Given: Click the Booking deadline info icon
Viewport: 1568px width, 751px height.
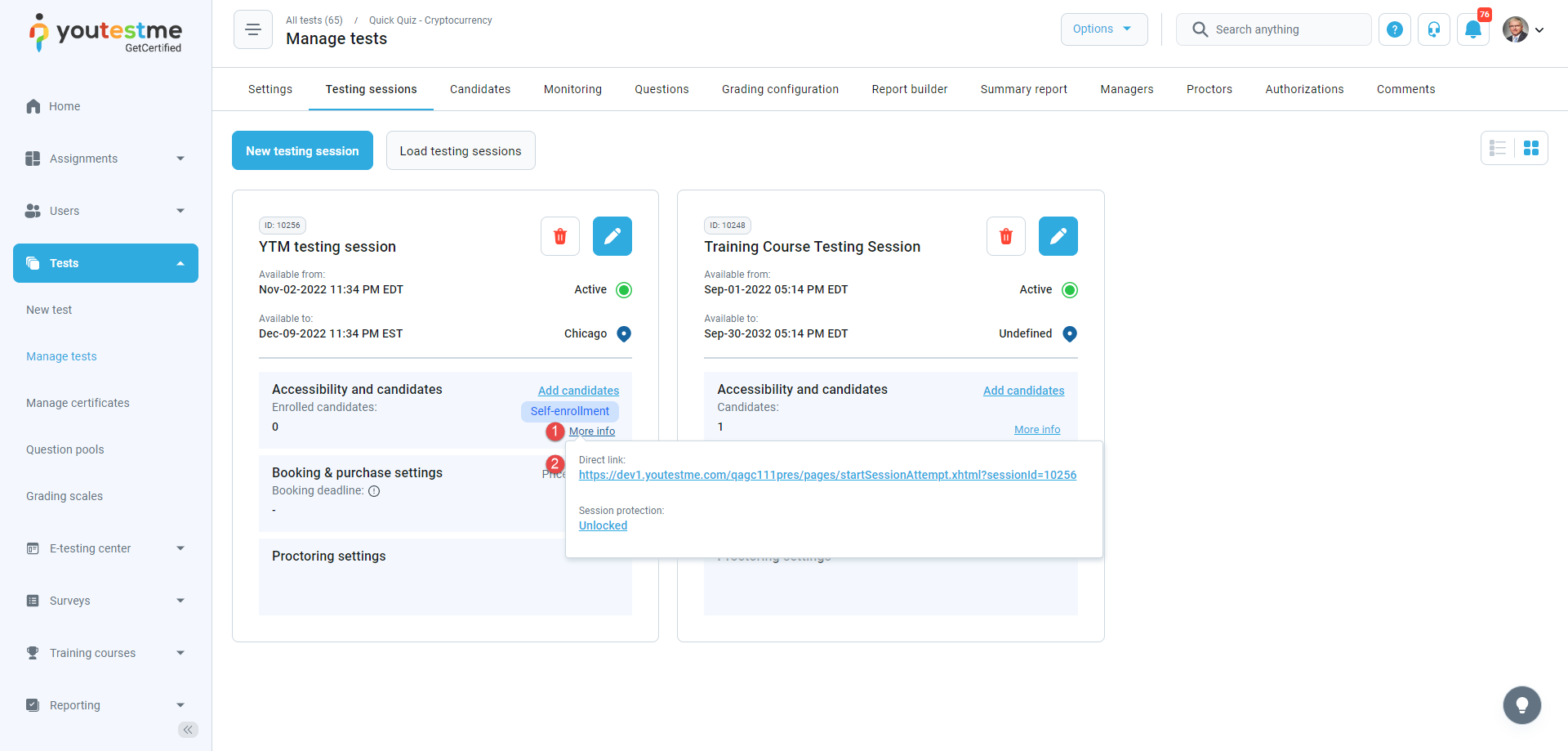Looking at the screenshot, I should click(374, 491).
